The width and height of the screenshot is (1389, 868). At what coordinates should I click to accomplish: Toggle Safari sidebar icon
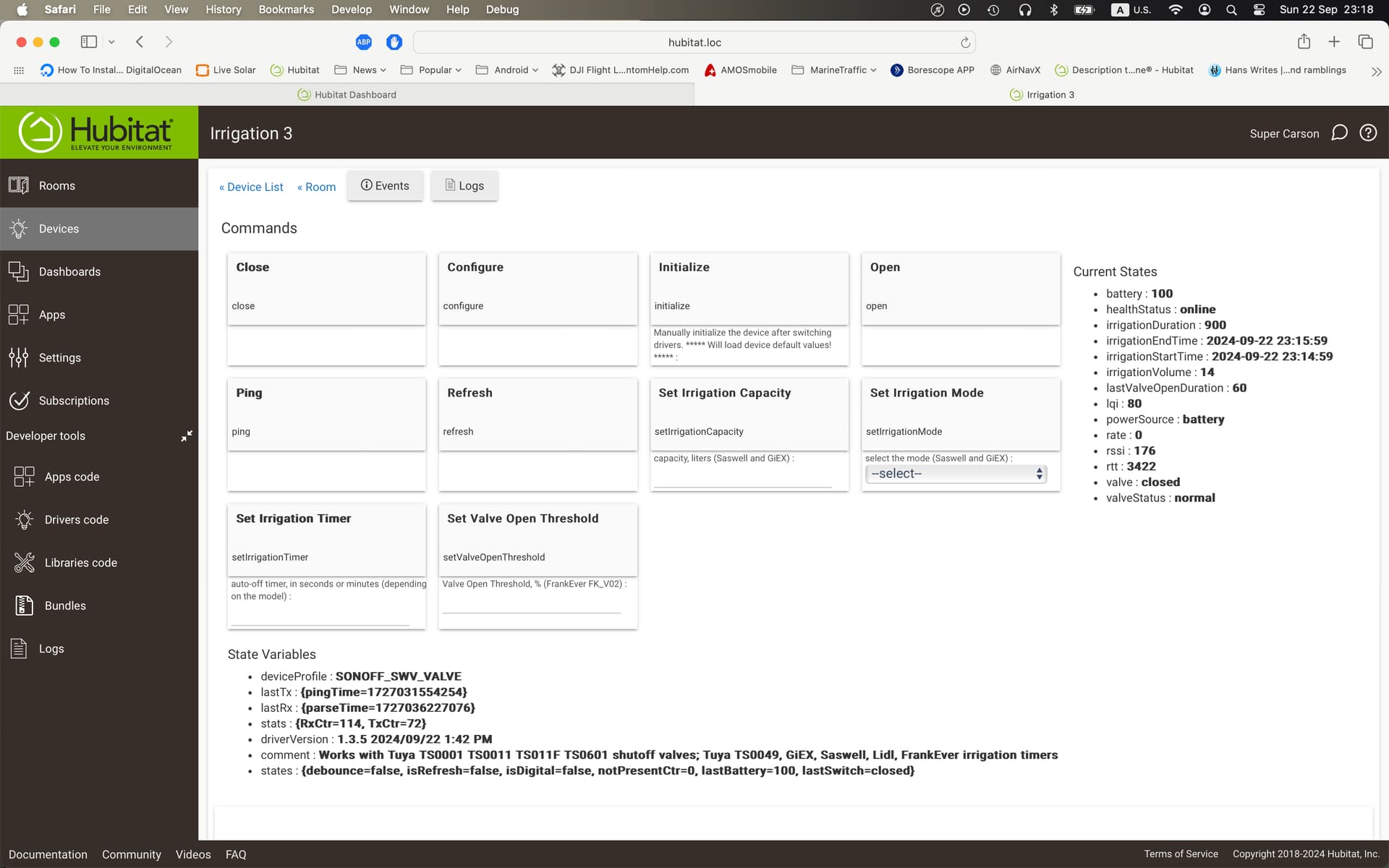pos(89,42)
